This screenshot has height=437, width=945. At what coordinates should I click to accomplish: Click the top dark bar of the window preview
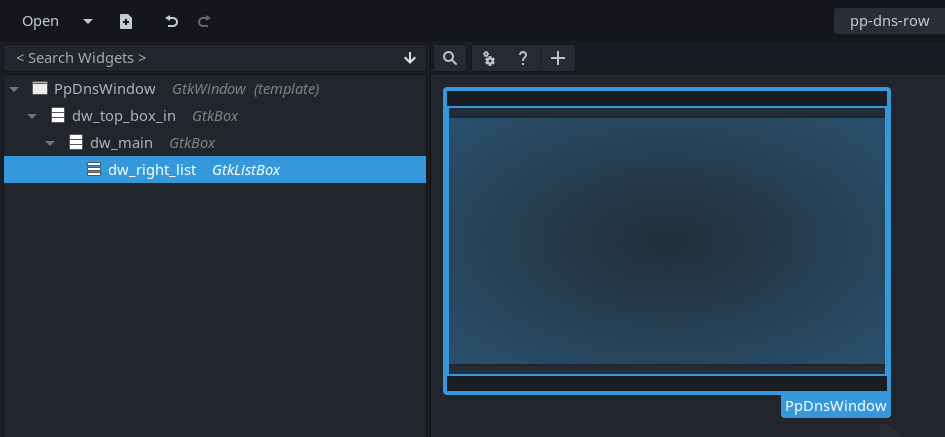click(x=667, y=98)
